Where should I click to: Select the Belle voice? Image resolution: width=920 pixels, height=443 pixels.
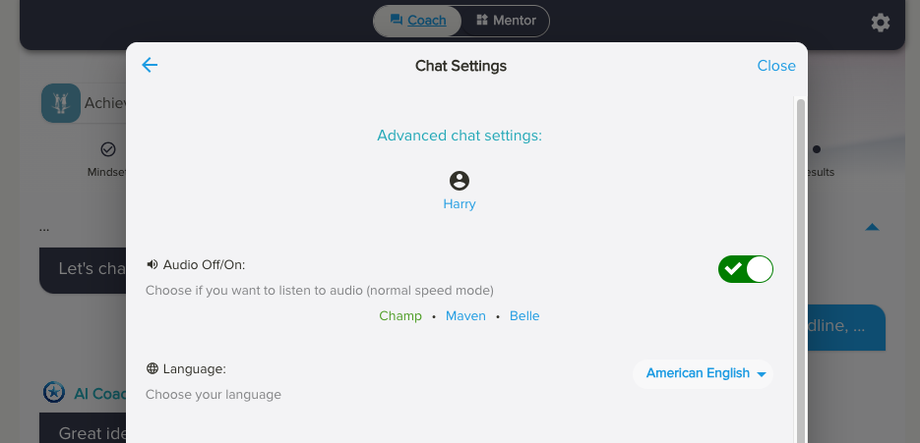(524, 316)
